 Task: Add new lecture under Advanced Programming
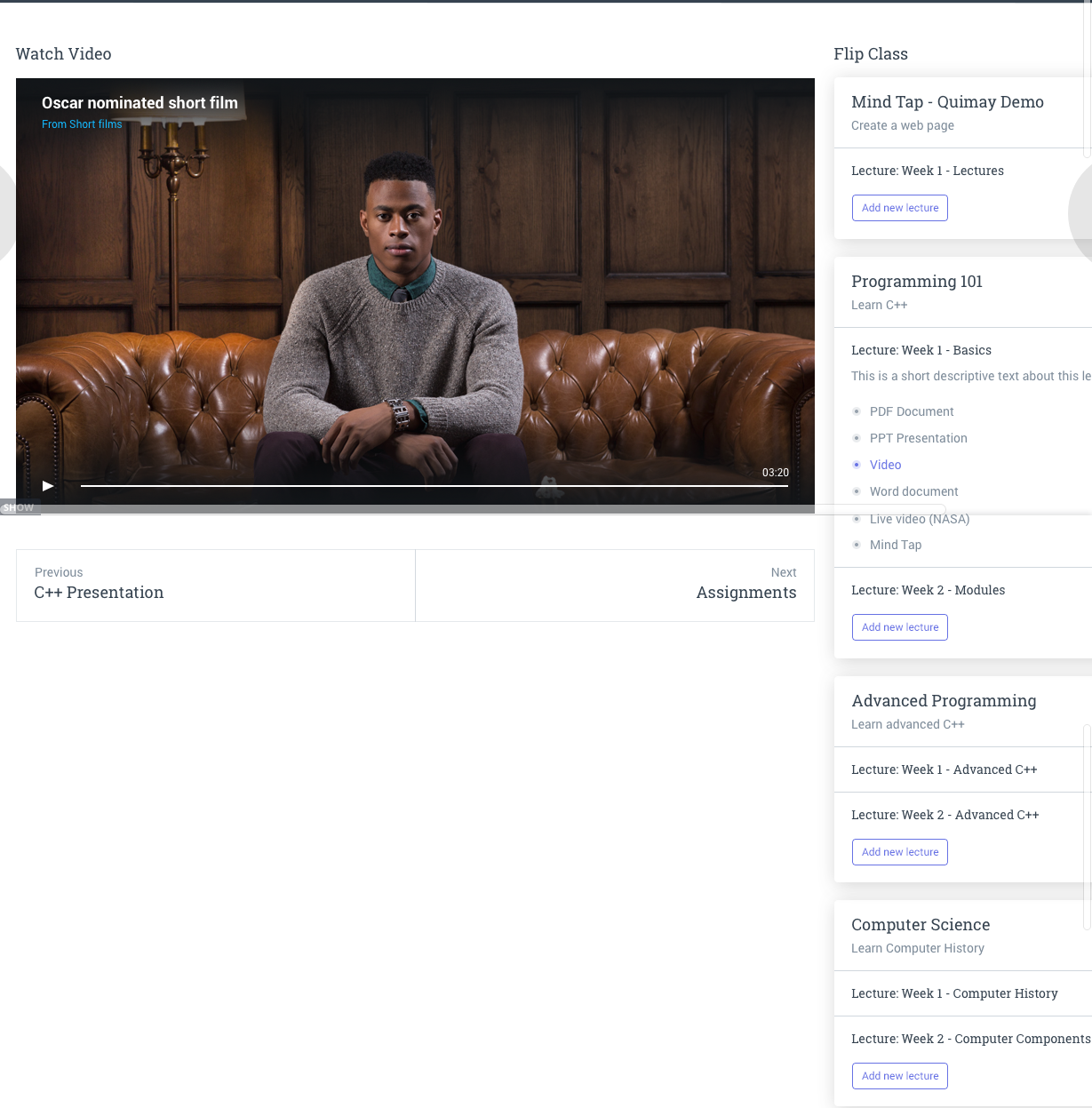coord(899,852)
